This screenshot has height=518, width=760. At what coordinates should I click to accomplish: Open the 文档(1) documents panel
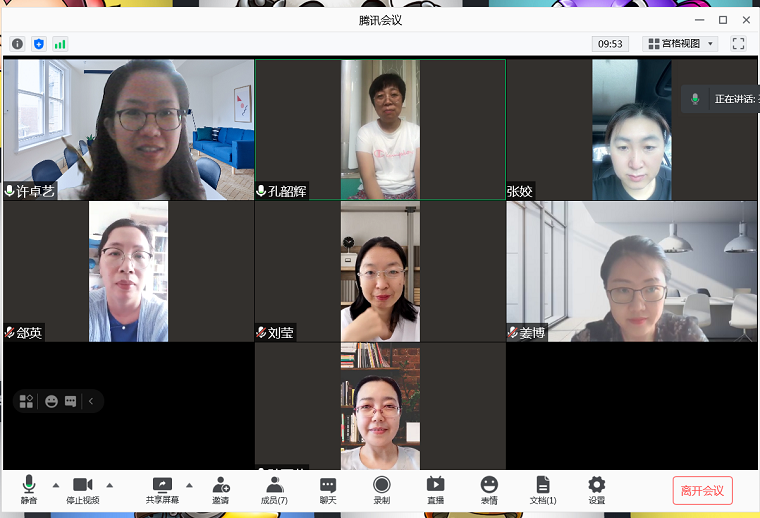pyautogui.click(x=543, y=489)
